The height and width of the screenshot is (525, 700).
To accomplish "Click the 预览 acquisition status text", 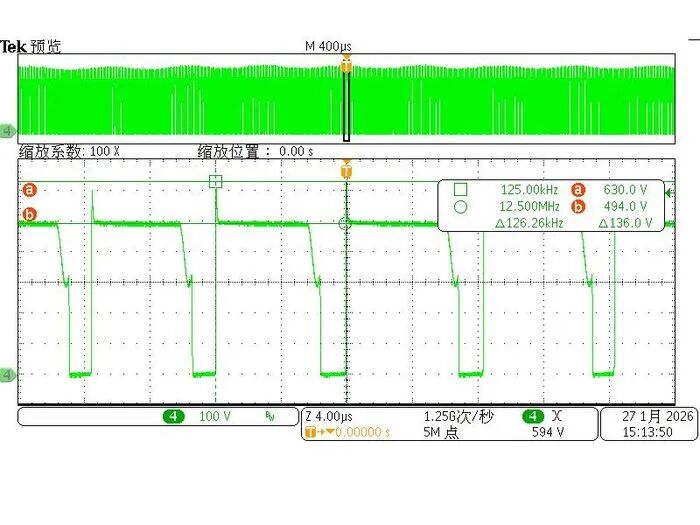I will (46, 46).
